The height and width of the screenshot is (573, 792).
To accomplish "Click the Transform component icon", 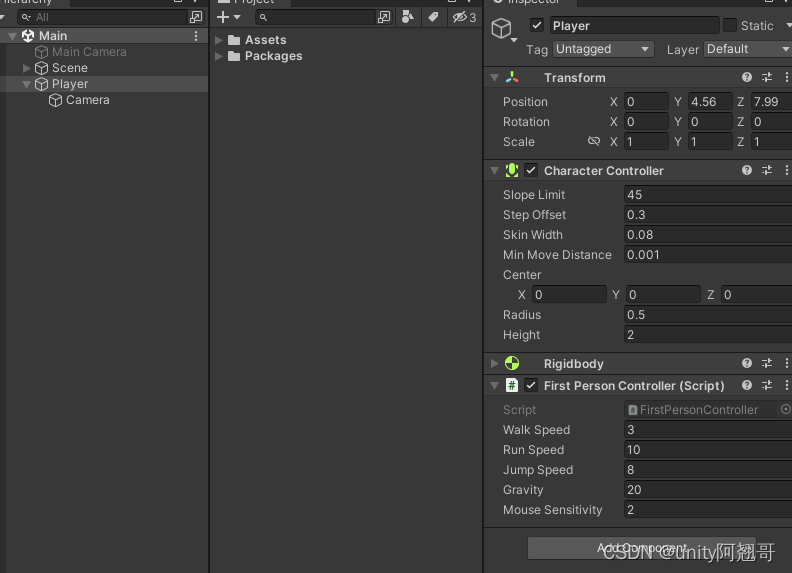I will coord(512,77).
